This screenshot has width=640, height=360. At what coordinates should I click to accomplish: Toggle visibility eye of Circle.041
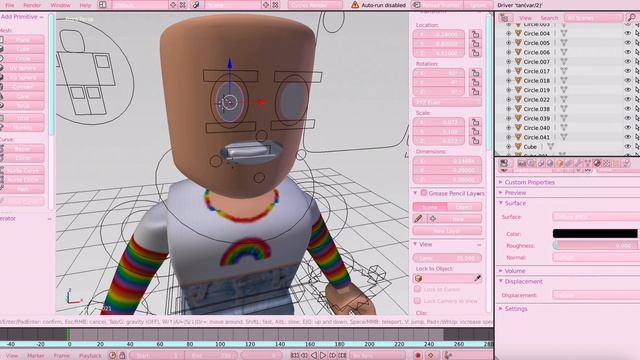[628, 137]
